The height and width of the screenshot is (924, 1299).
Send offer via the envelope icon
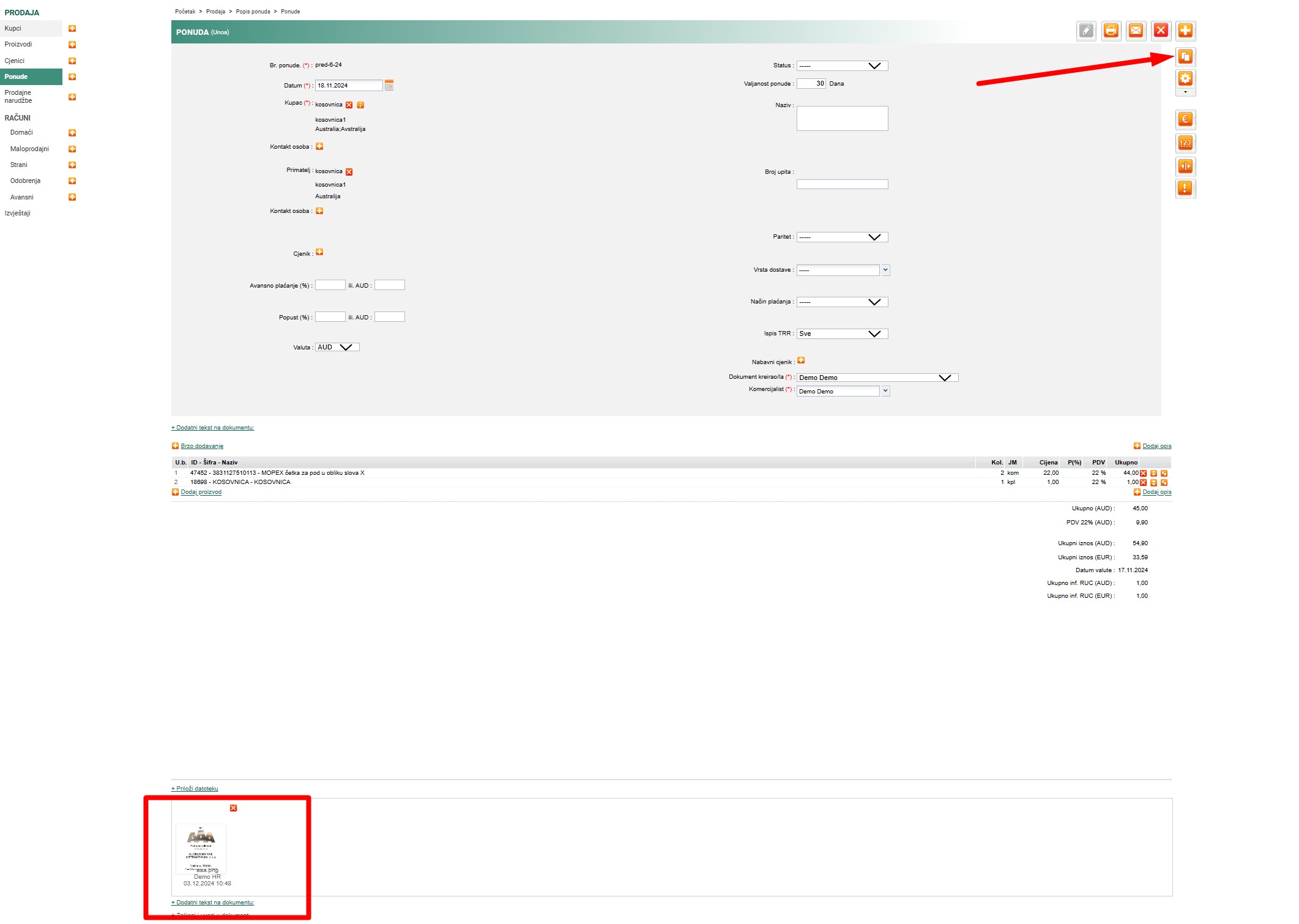(x=1136, y=31)
